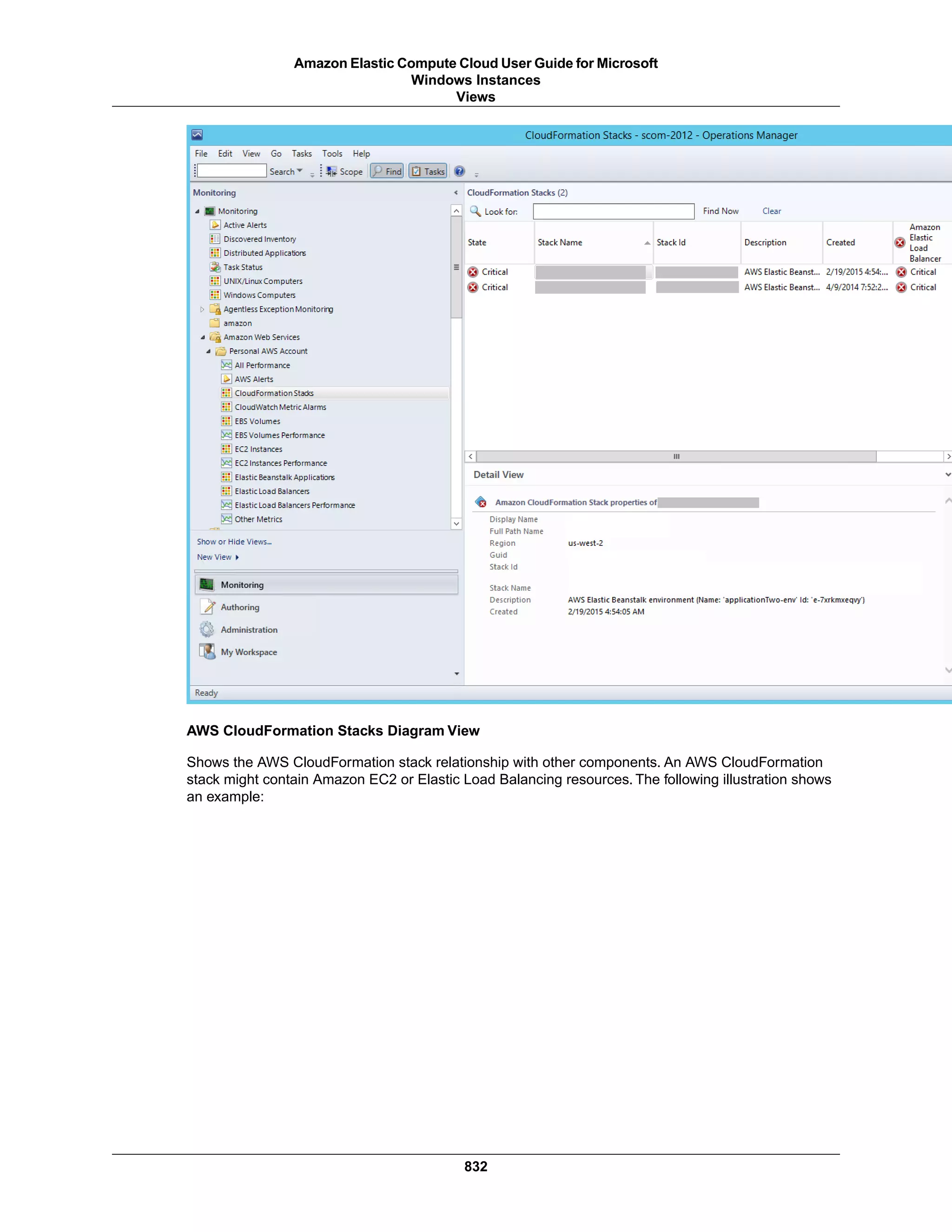Sort by the Description column header
The width and height of the screenshot is (952, 1232).
coord(782,243)
